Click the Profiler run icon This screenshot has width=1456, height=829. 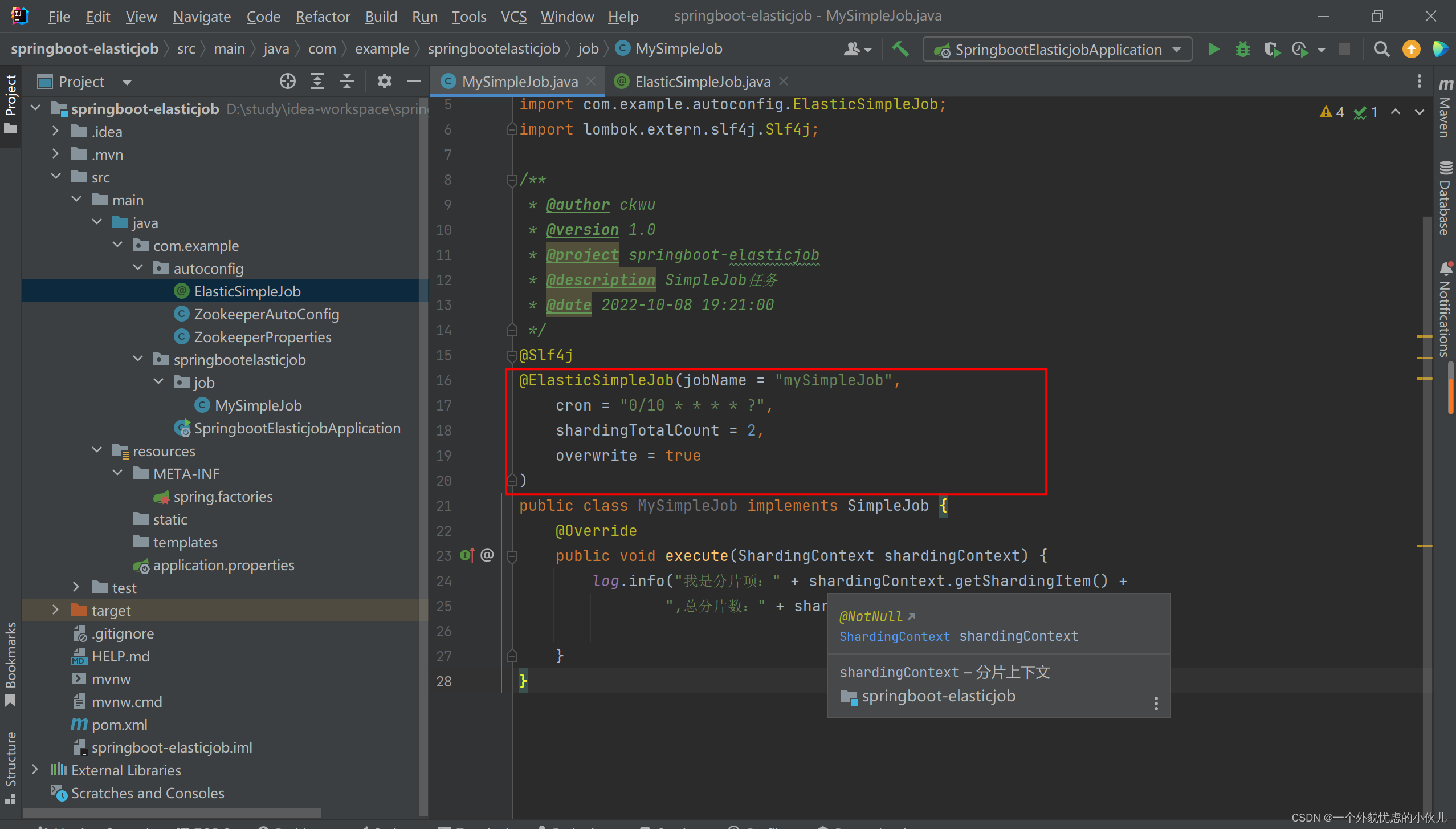pos(1300,50)
